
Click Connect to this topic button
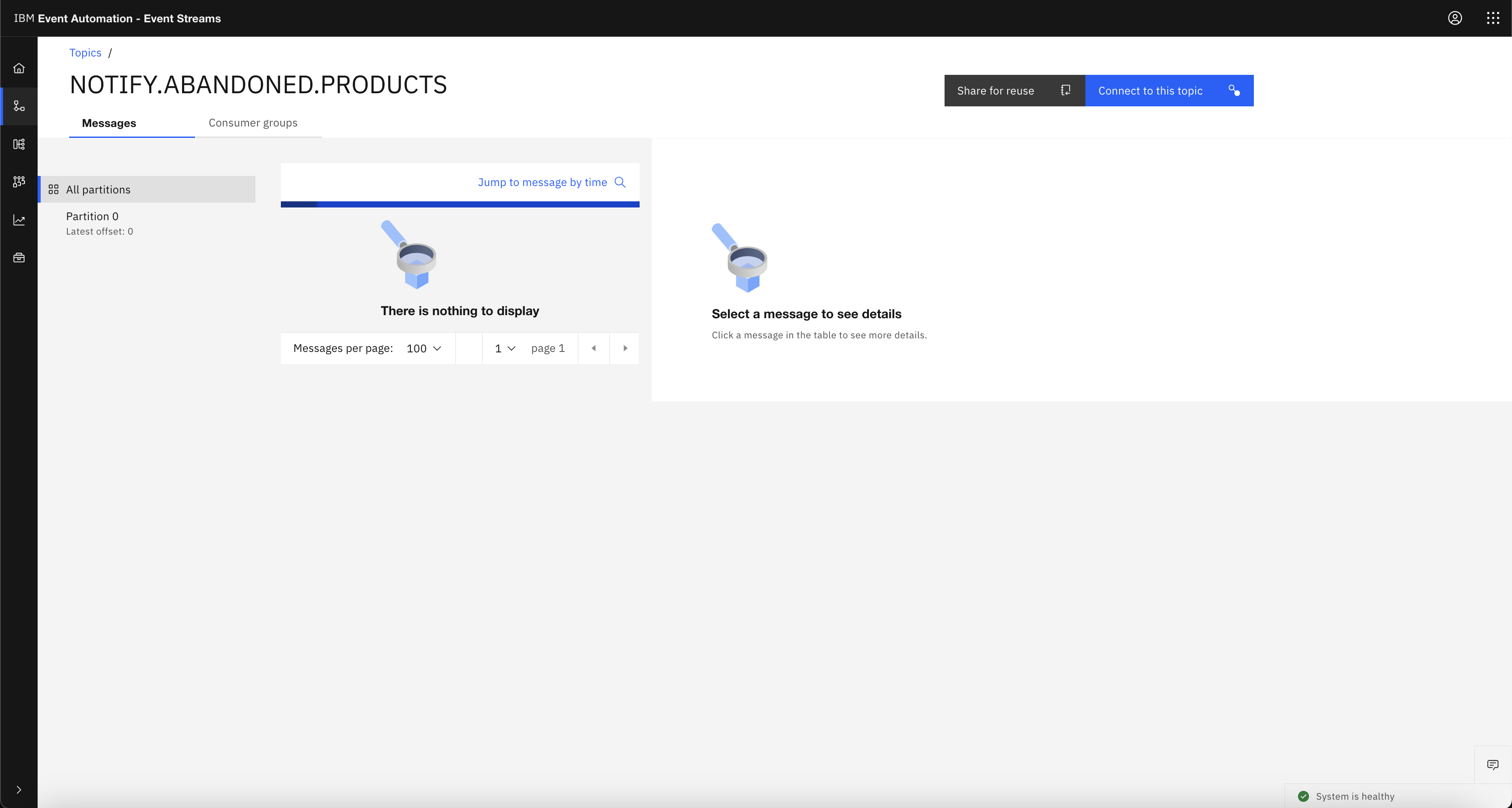click(x=1169, y=91)
